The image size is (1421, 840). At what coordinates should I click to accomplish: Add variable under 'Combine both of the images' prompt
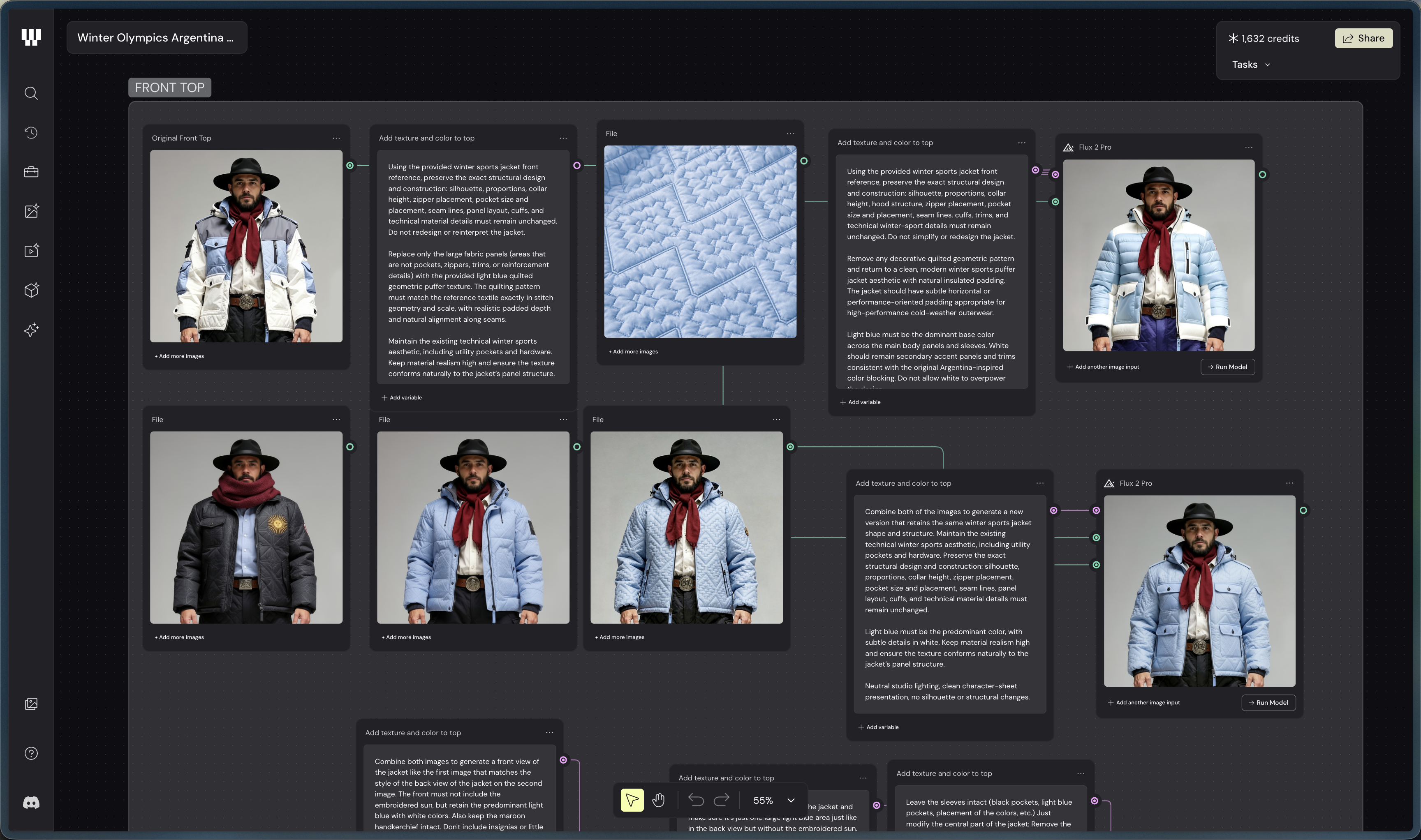[878, 727]
